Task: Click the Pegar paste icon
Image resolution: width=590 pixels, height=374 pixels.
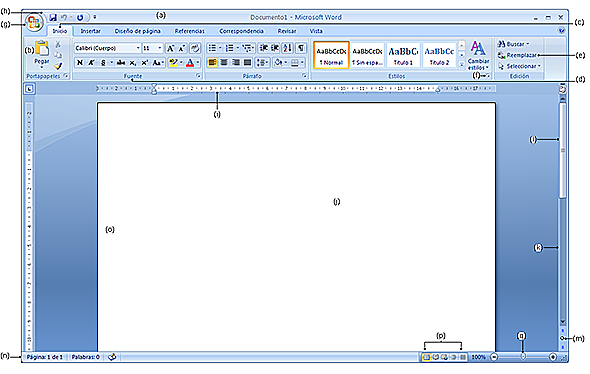Action: pyautogui.click(x=42, y=48)
